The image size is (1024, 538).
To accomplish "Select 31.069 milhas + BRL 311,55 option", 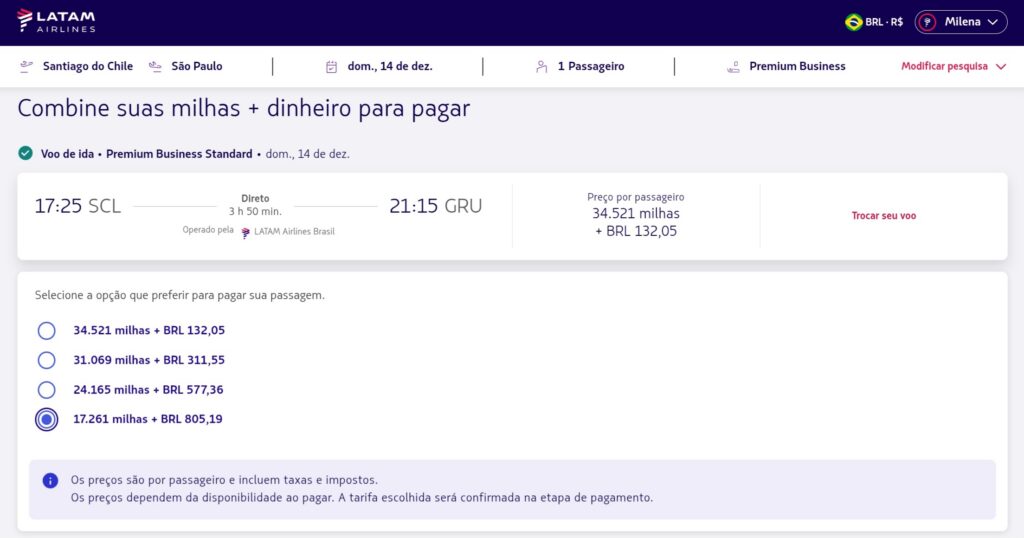I will pos(46,360).
